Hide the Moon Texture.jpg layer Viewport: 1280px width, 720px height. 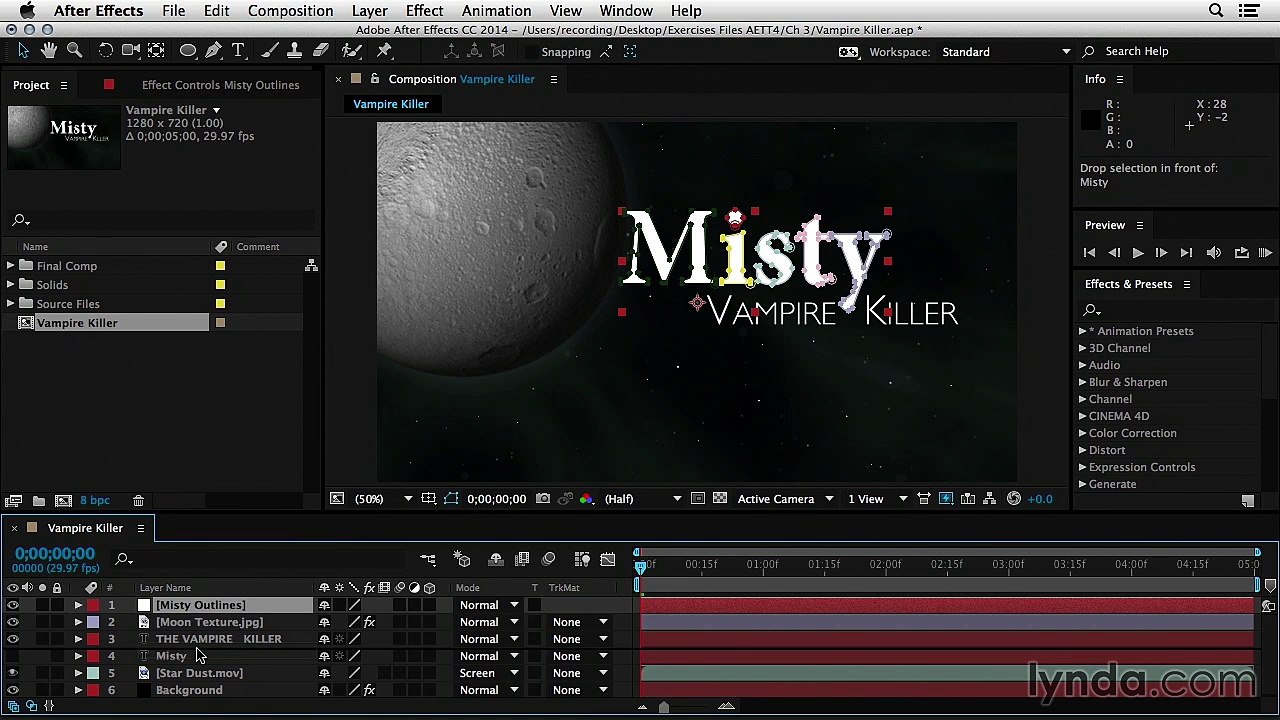12,622
